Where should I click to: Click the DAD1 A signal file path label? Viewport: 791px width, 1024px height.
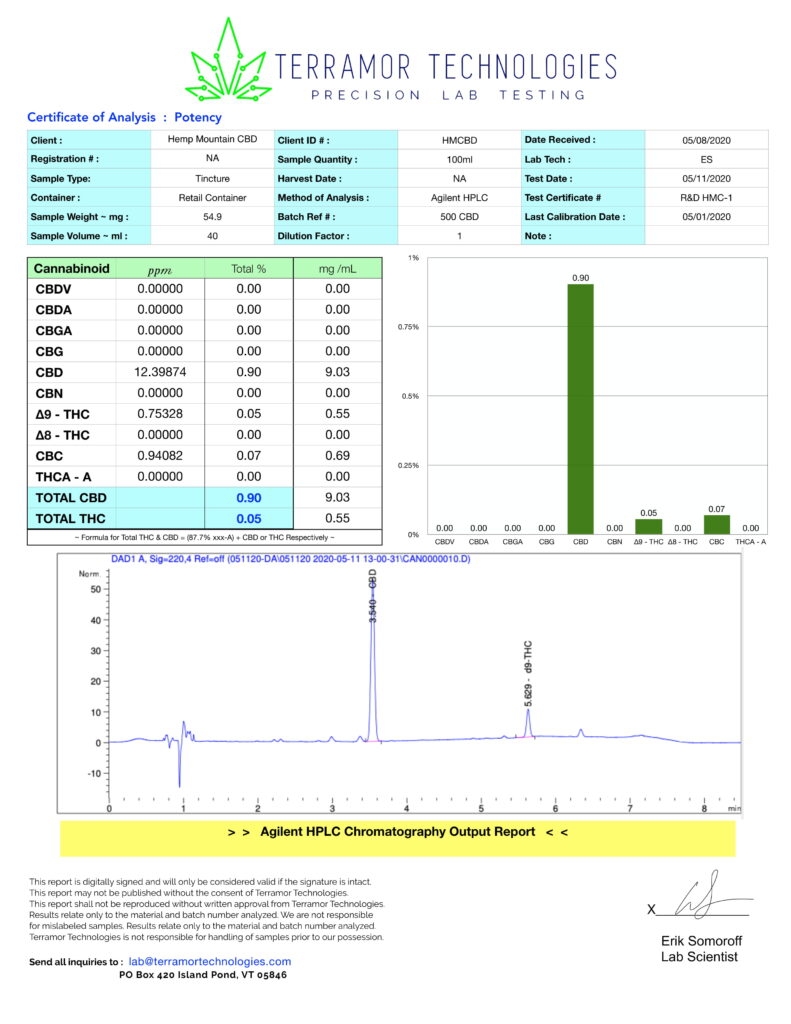click(x=291, y=559)
